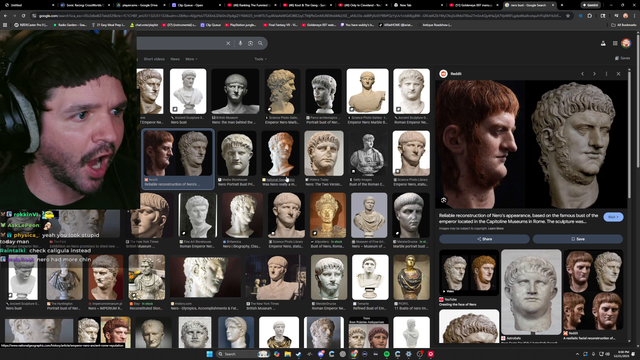Viewport: 640px width, 360px height.
Task: Go to the next image in the preview panel
Action: [x=594, y=74]
